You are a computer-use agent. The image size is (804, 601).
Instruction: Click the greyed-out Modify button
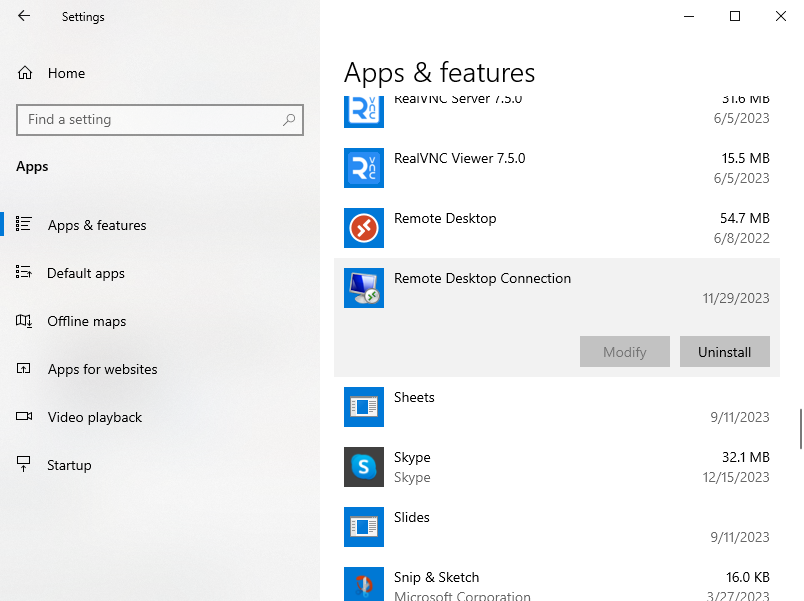tap(624, 352)
